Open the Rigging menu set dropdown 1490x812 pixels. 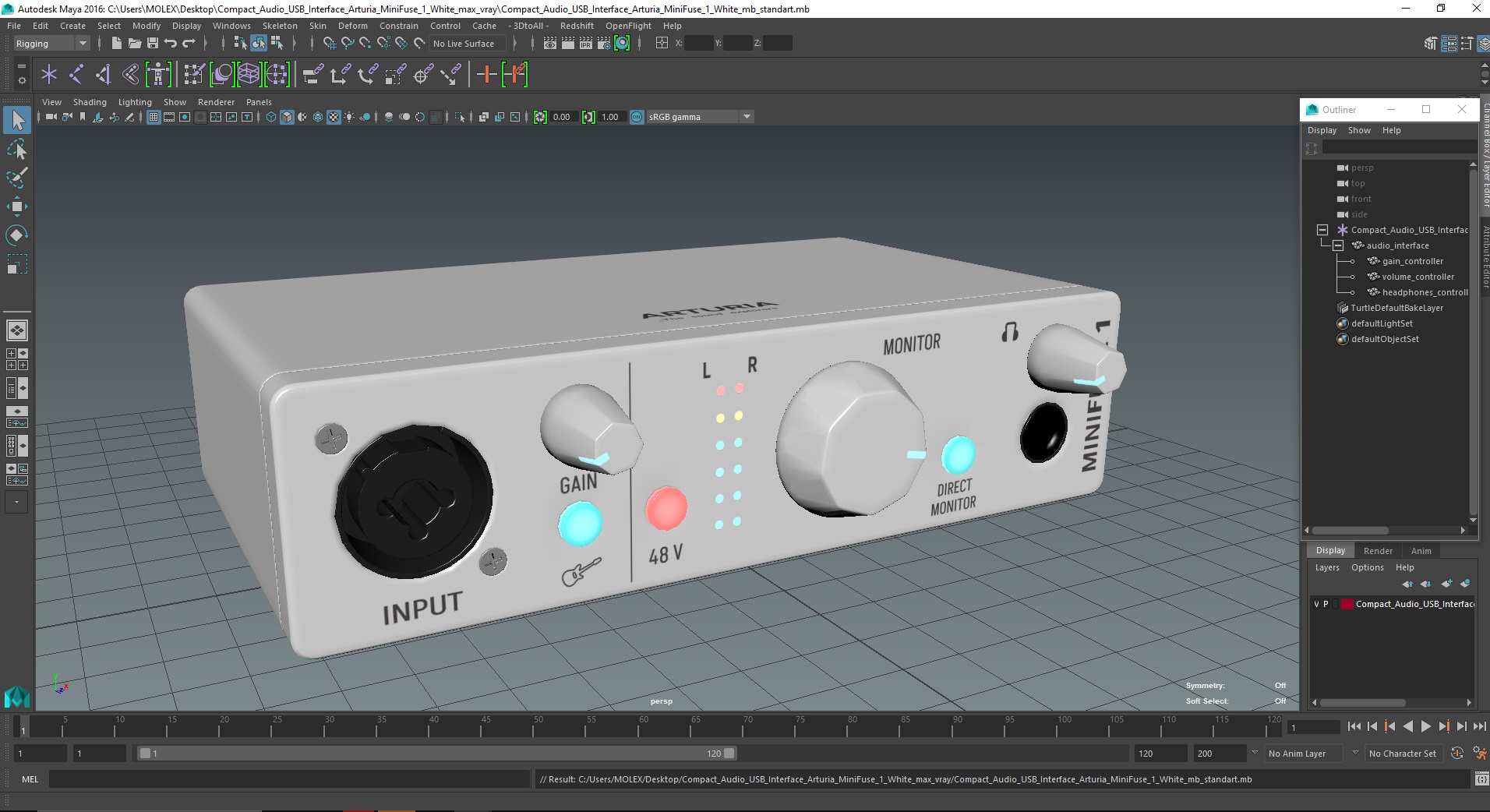[x=51, y=44]
